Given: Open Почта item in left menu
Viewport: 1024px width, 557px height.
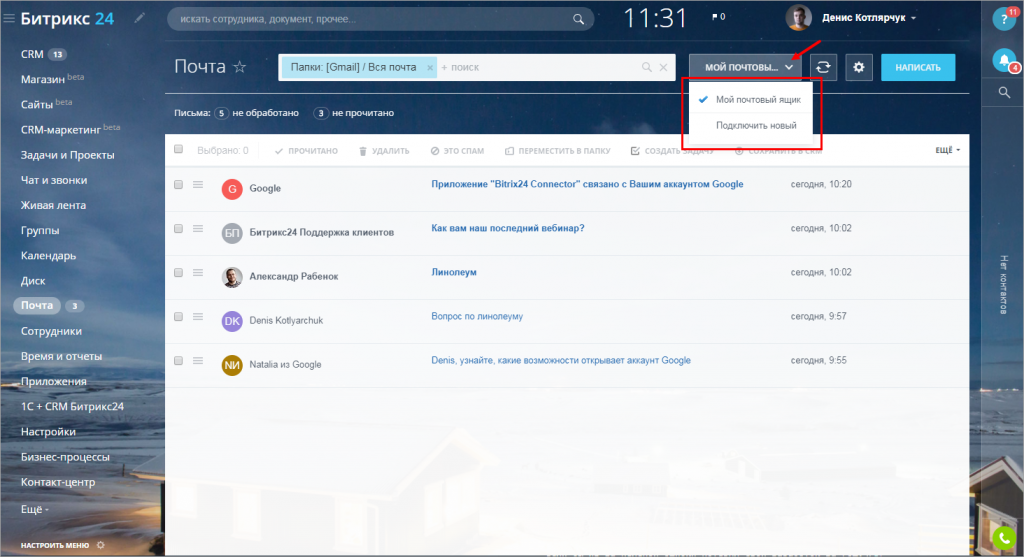Looking at the screenshot, I should [x=37, y=306].
